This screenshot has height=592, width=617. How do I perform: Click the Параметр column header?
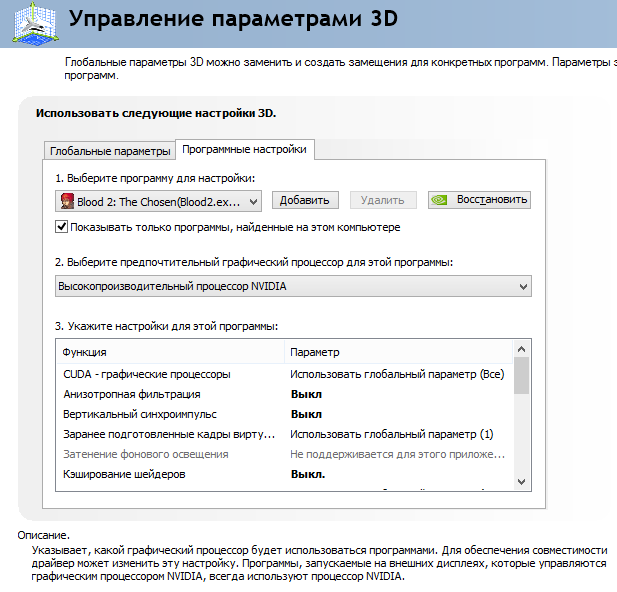[399, 352]
